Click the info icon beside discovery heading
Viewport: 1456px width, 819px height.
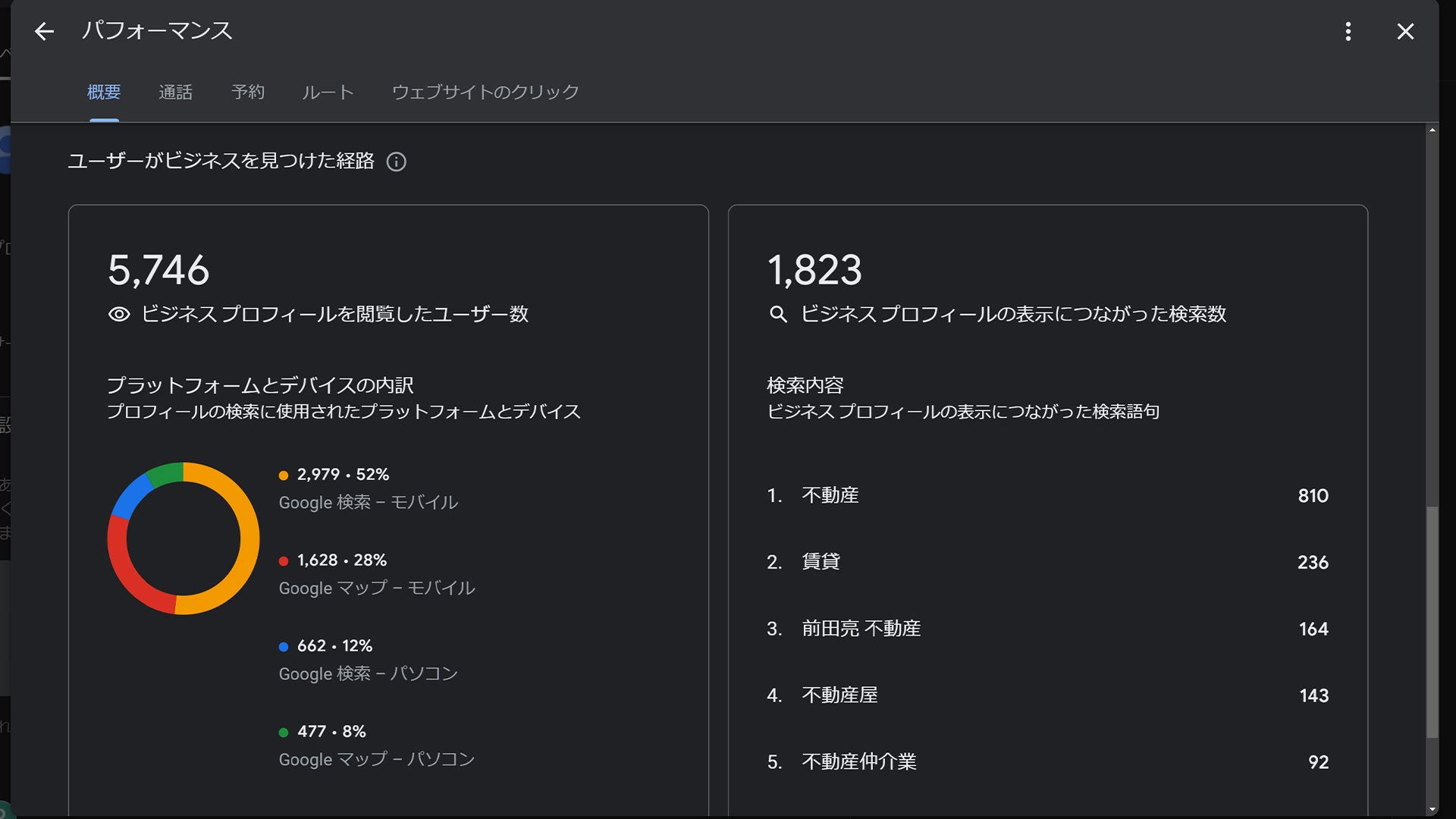tap(396, 162)
